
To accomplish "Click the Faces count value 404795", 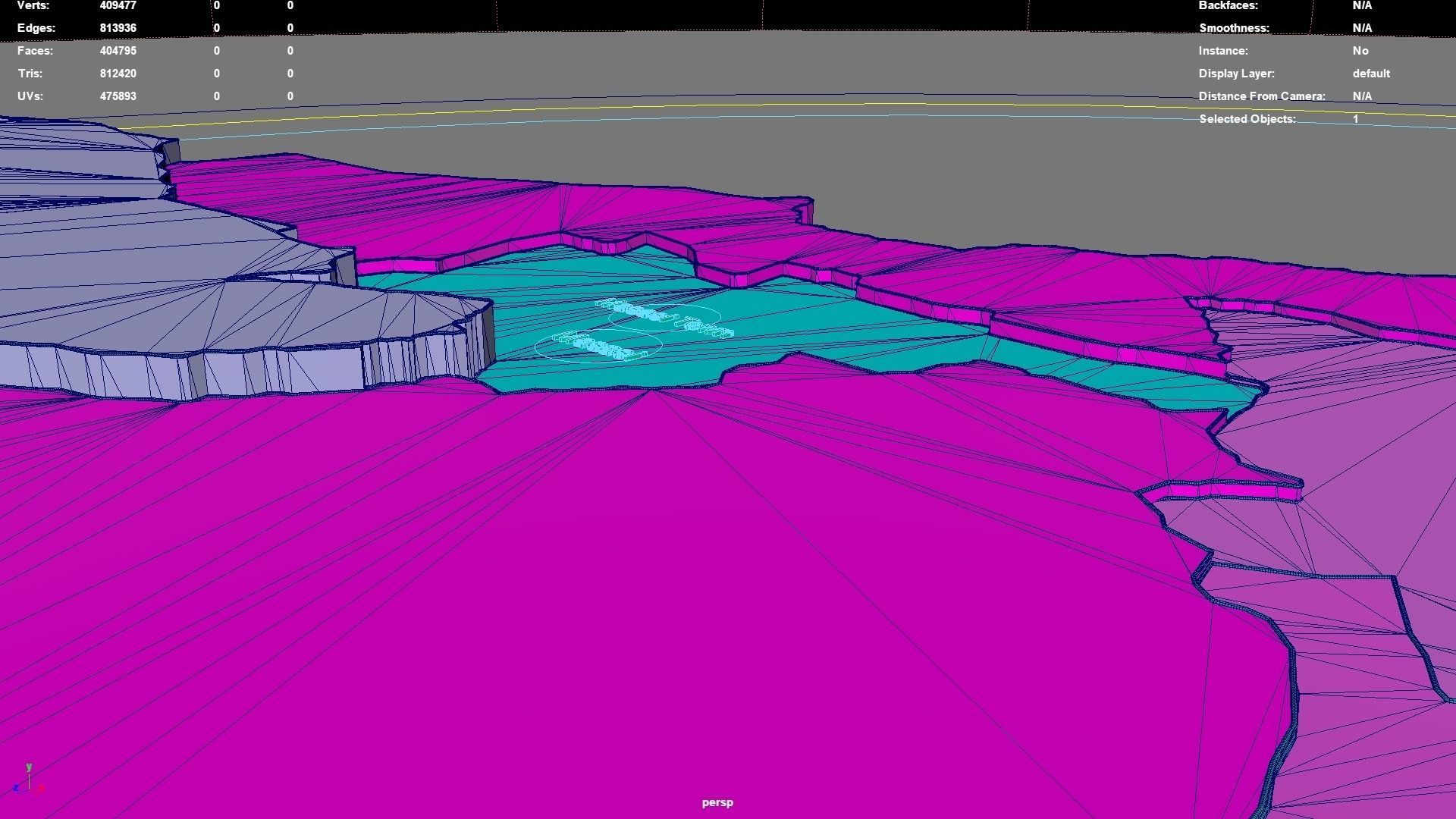I will [118, 51].
